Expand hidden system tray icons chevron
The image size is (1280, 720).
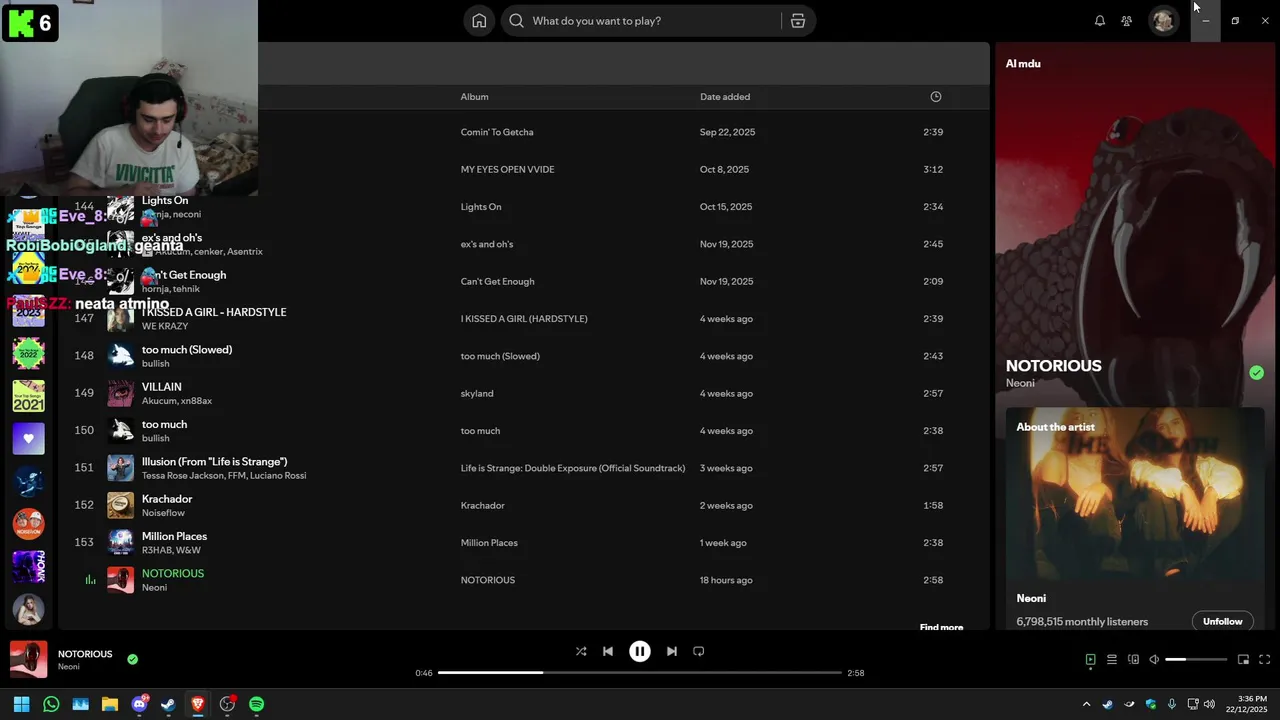[1086, 704]
